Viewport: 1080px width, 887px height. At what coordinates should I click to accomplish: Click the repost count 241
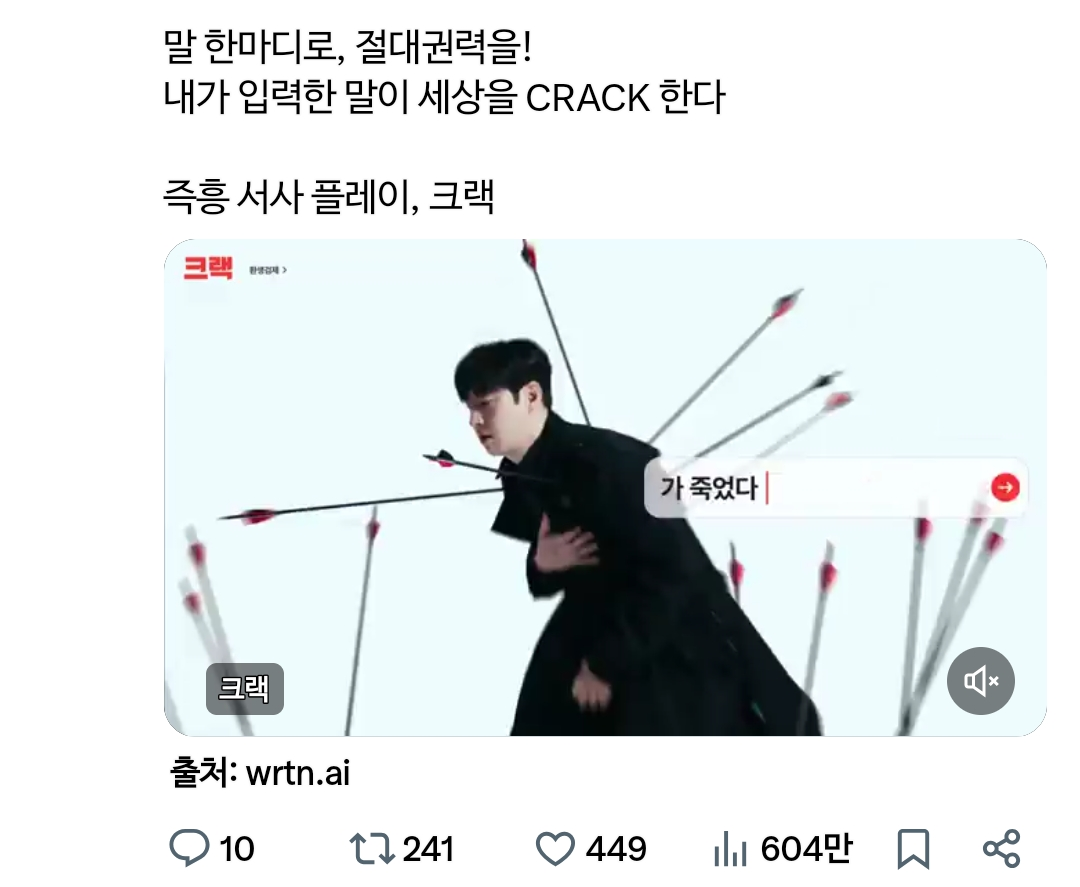(428, 849)
